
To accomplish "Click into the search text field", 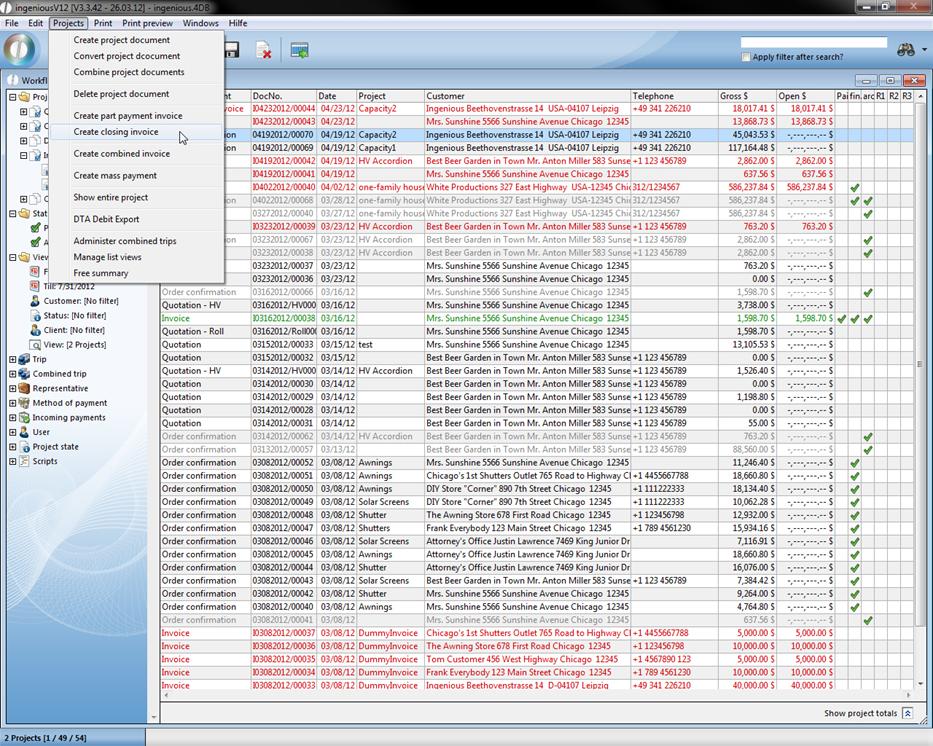I will point(813,43).
